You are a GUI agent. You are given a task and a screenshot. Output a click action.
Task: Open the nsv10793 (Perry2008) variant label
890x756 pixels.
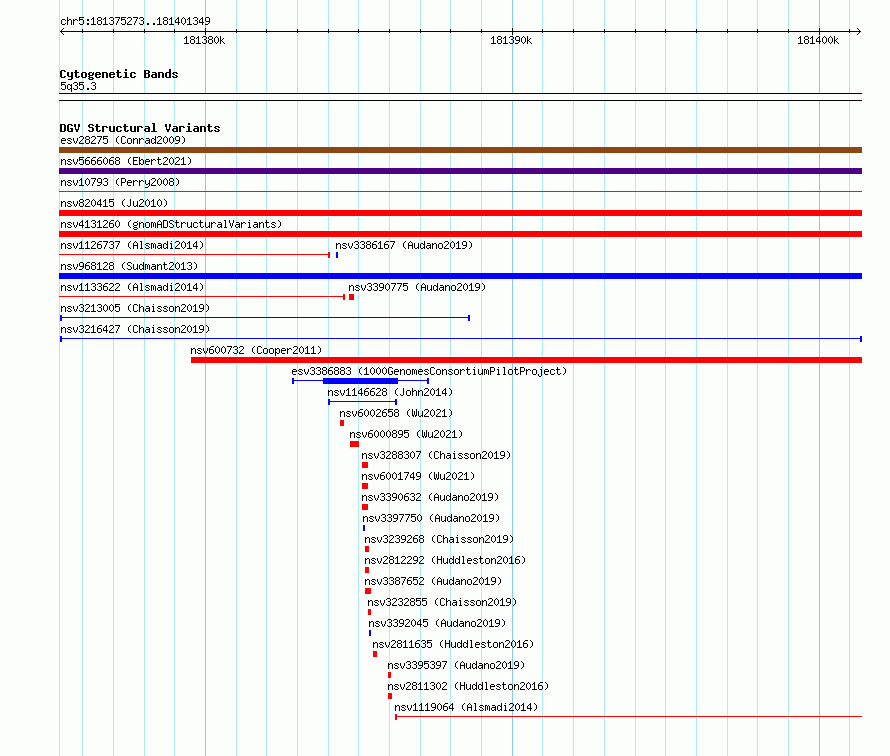(x=120, y=182)
